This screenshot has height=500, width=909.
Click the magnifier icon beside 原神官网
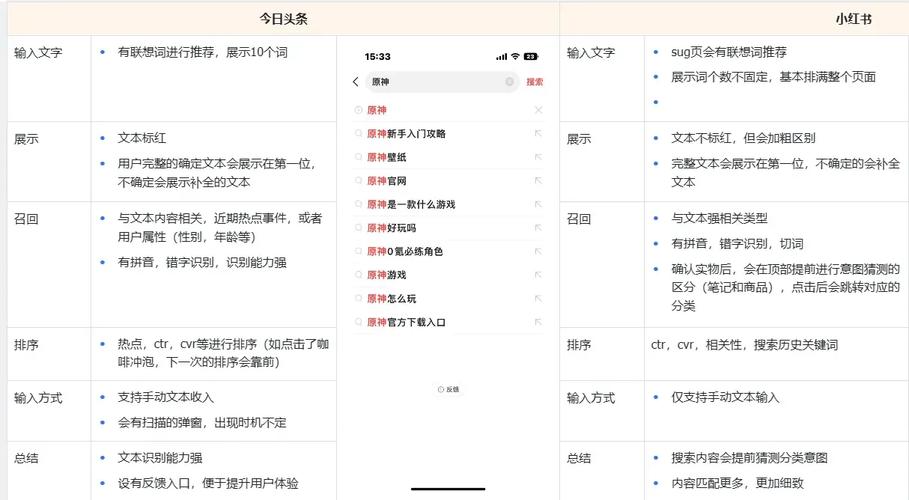click(x=358, y=180)
